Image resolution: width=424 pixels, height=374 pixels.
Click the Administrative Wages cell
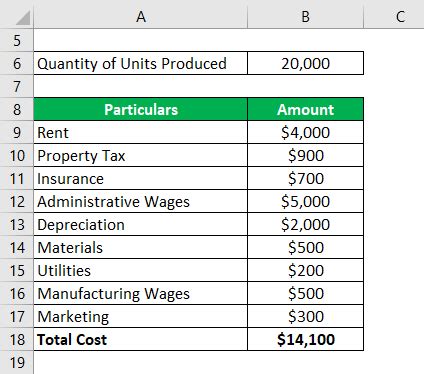tap(141, 201)
